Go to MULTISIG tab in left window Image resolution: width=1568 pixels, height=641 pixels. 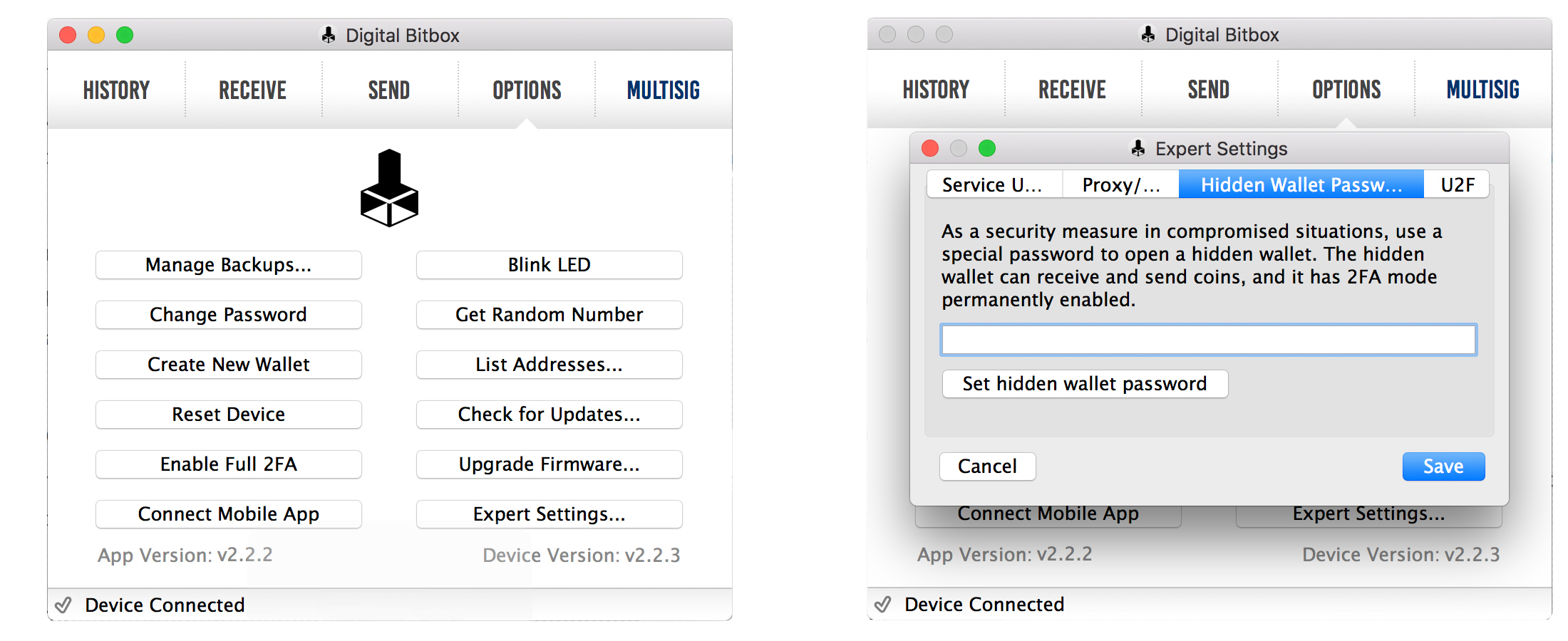[x=664, y=90]
